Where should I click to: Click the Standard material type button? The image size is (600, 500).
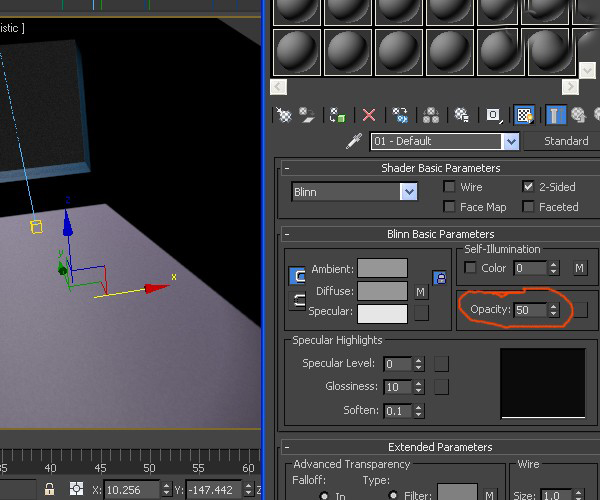coord(565,141)
